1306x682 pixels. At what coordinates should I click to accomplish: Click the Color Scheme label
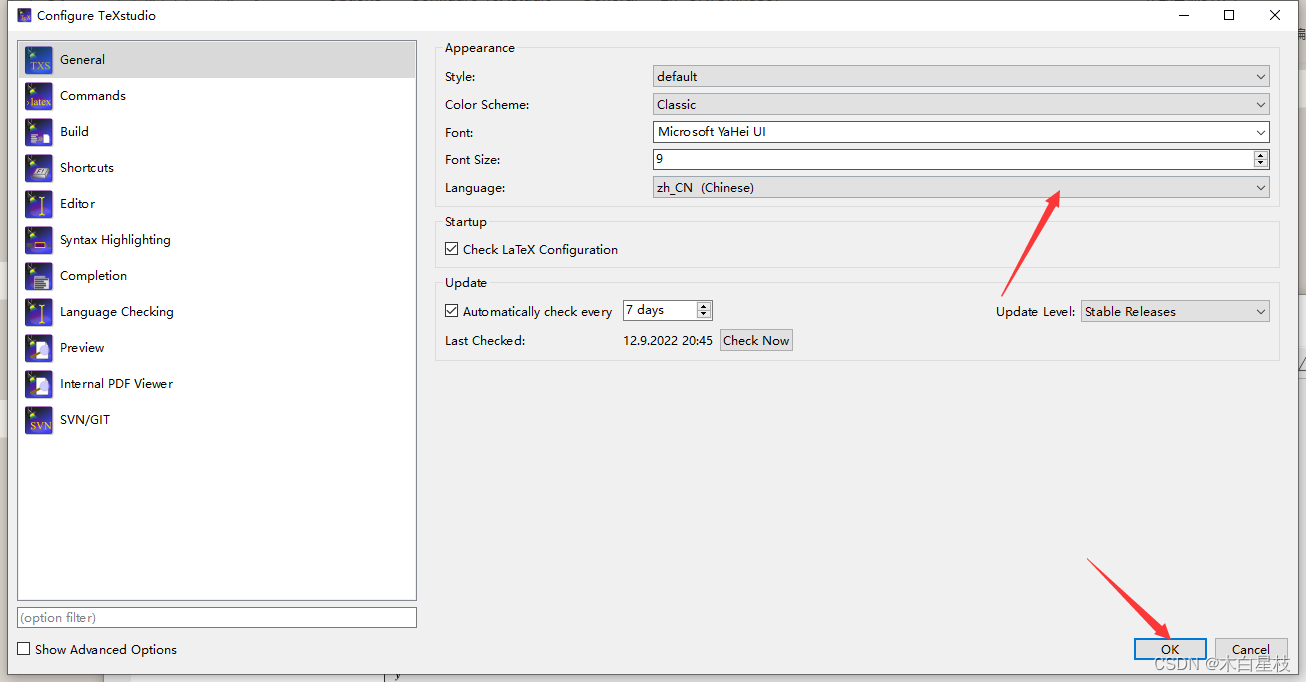tap(487, 104)
